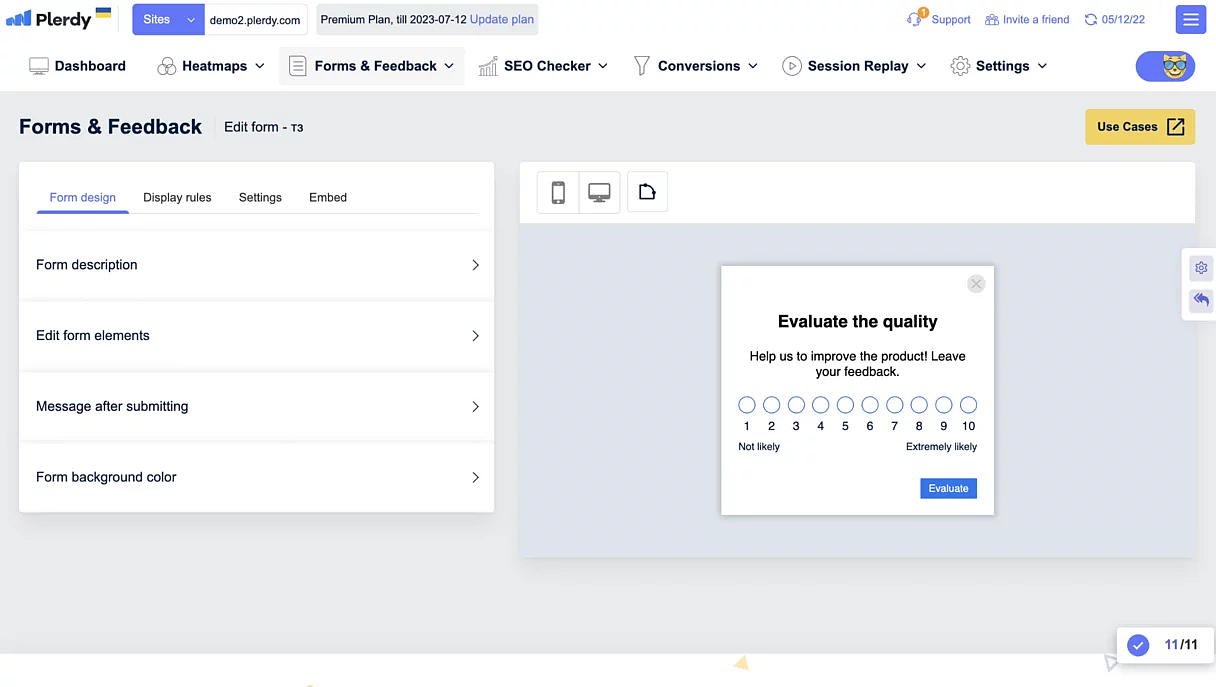Select rating 1 on the feedback scale
Viewport: 1216px width, 687px height.
pos(747,404)
